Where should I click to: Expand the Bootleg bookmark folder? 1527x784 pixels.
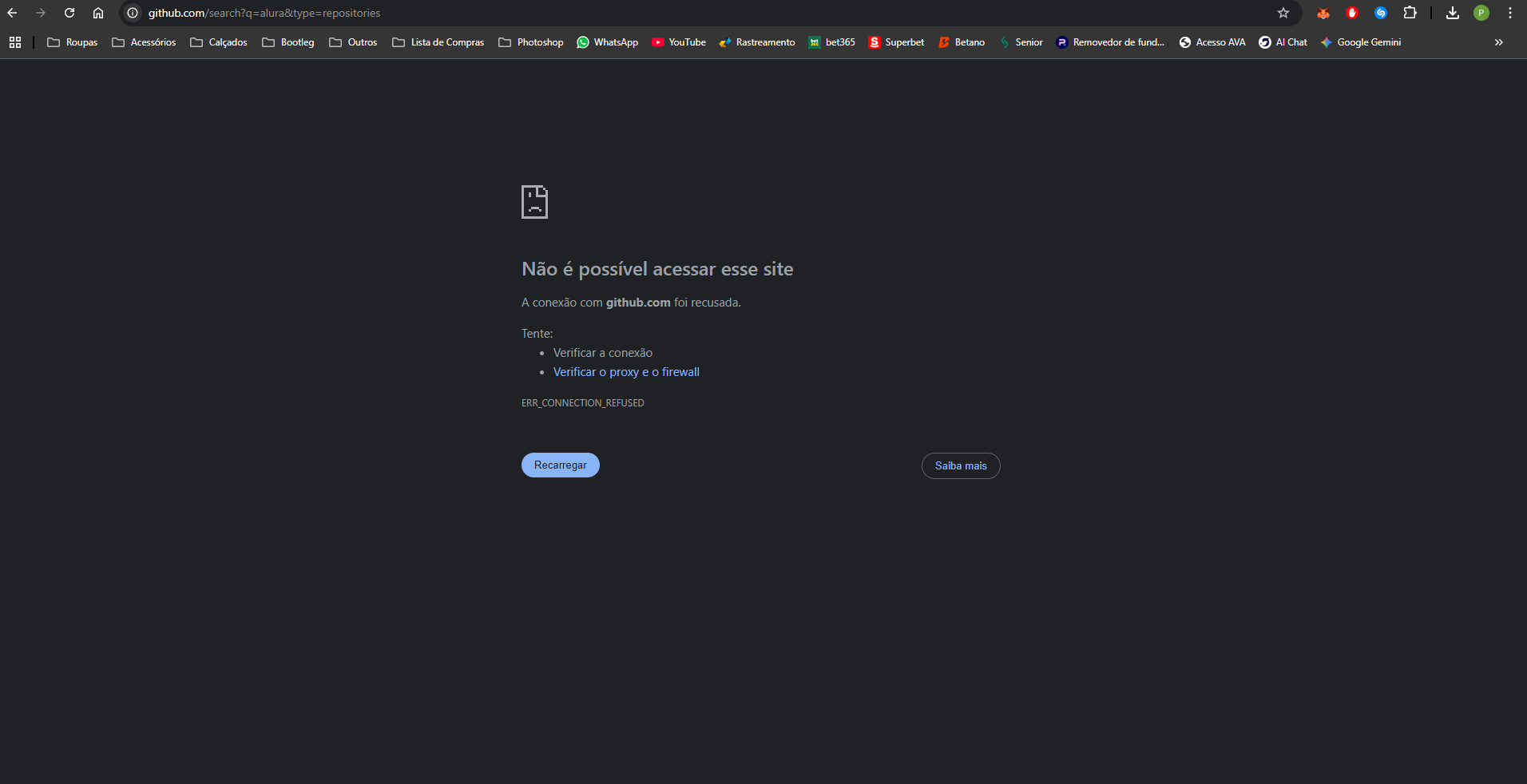pyautogui.click(x=288, y=42)
